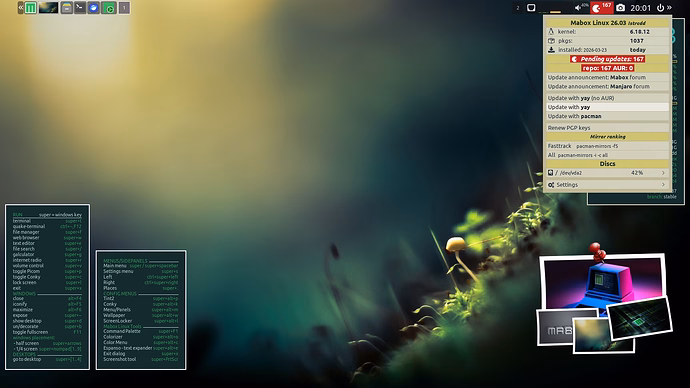Viewport: 690px width, 388px height.
Task: Click the branch: stable Conky text
Action: 661,197
